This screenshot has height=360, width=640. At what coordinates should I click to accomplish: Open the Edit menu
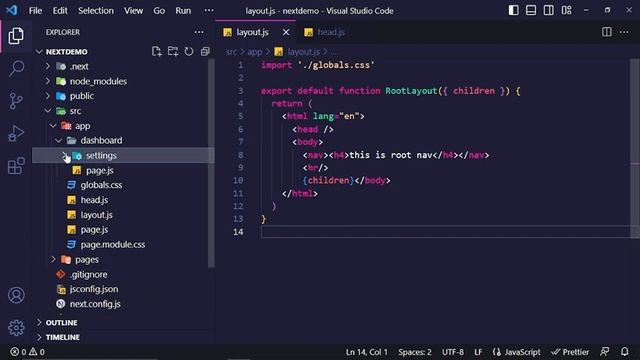pyautogui.click(x=60, y=11)
